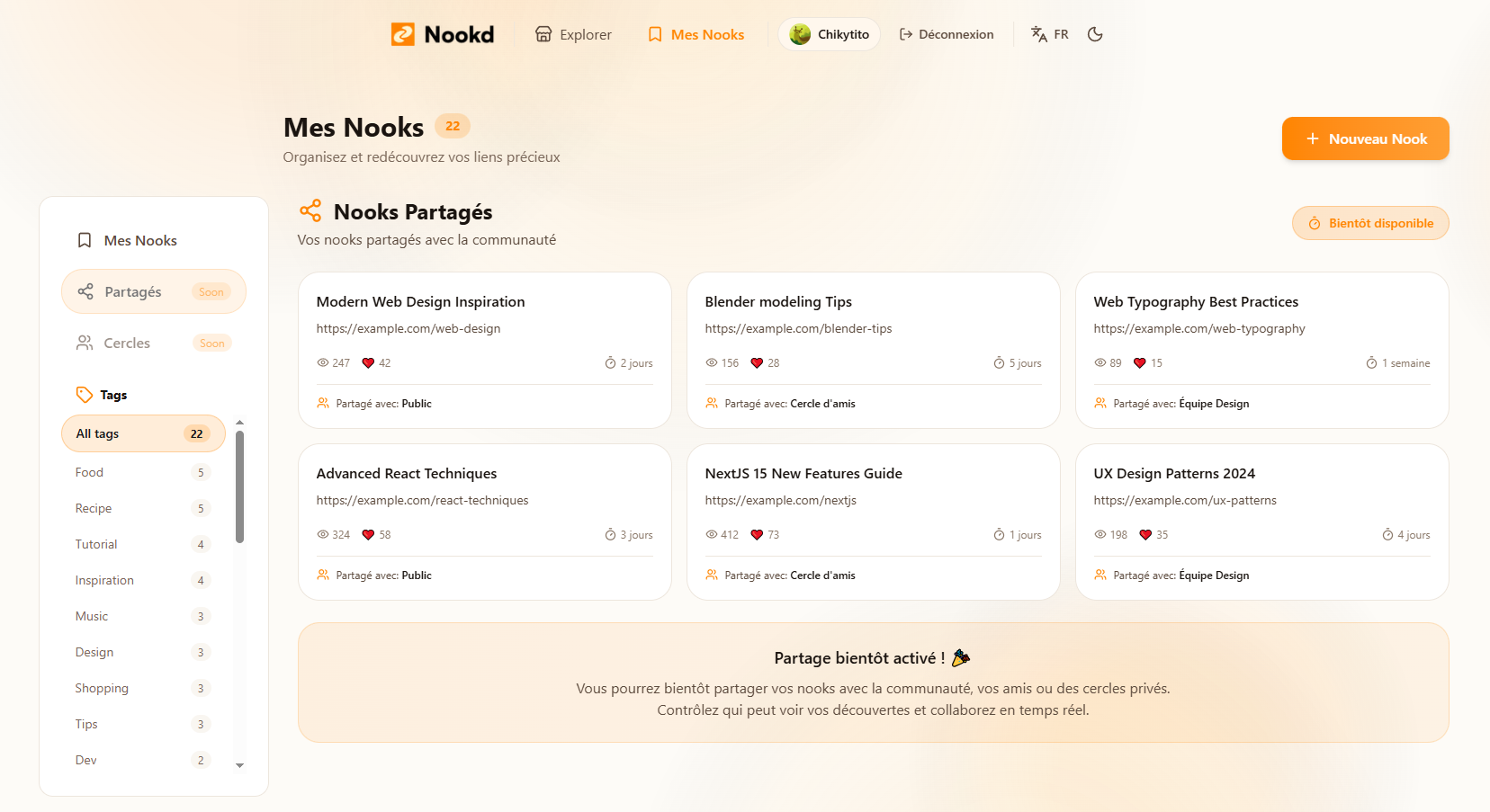Click the people icon on Partagé avec Public

tap(323, 403)
